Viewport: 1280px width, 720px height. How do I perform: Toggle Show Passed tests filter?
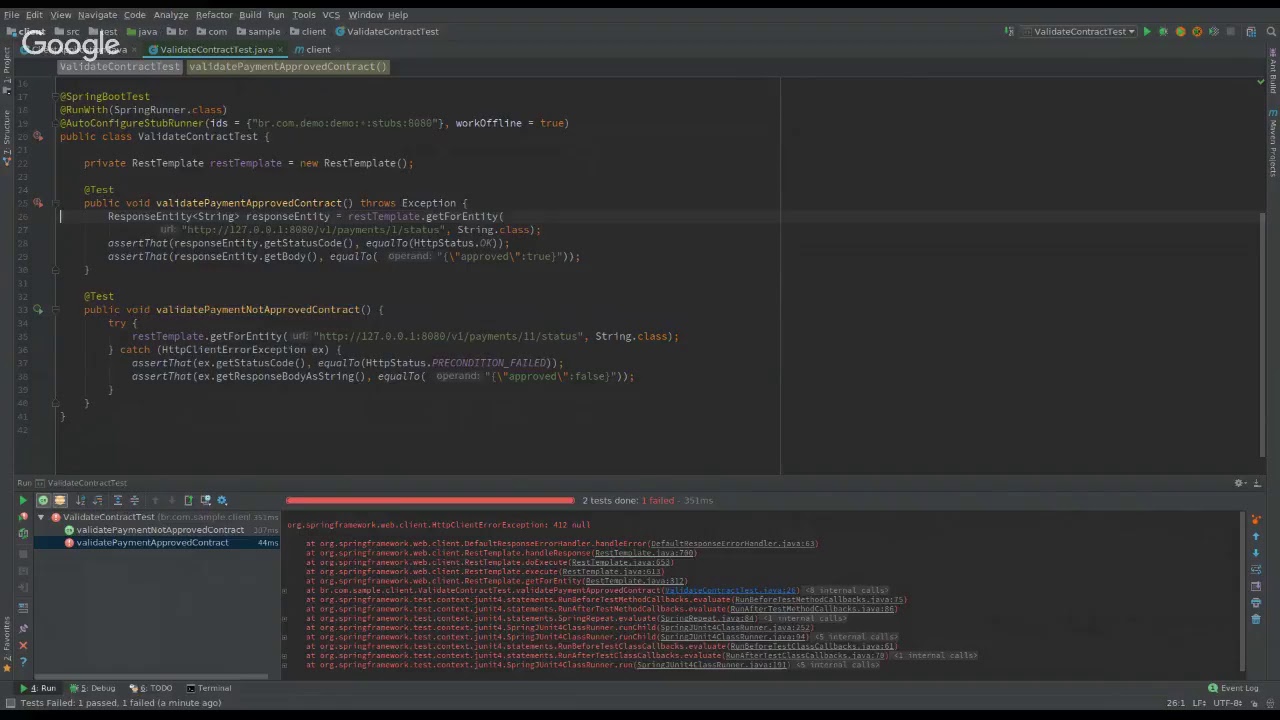[43, 500]
